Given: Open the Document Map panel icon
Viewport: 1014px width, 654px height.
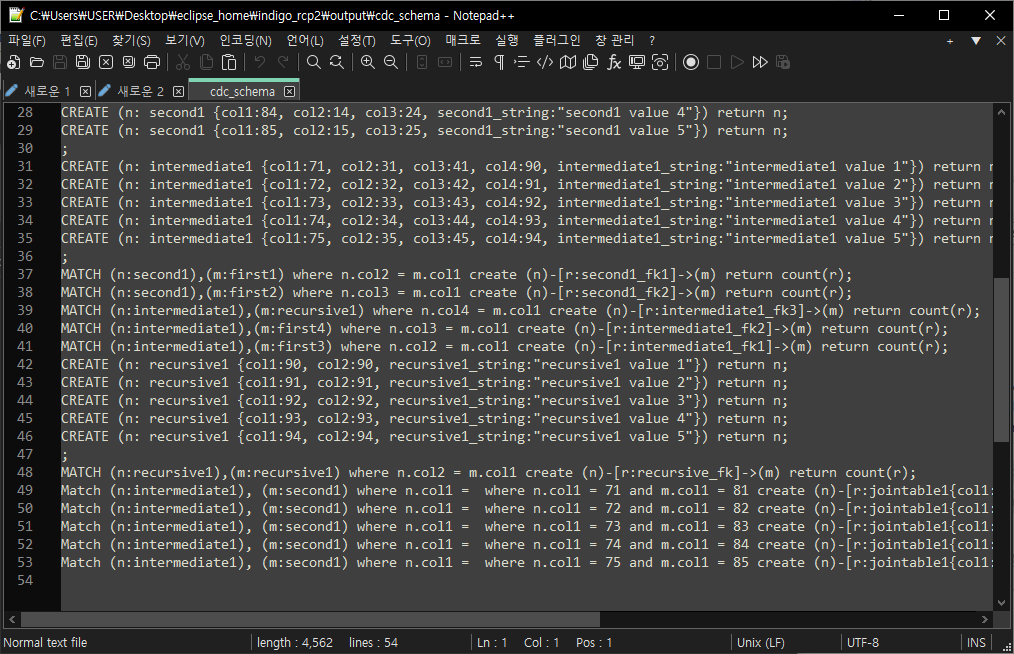Looking at the screenshot, I should pos(568,62).
